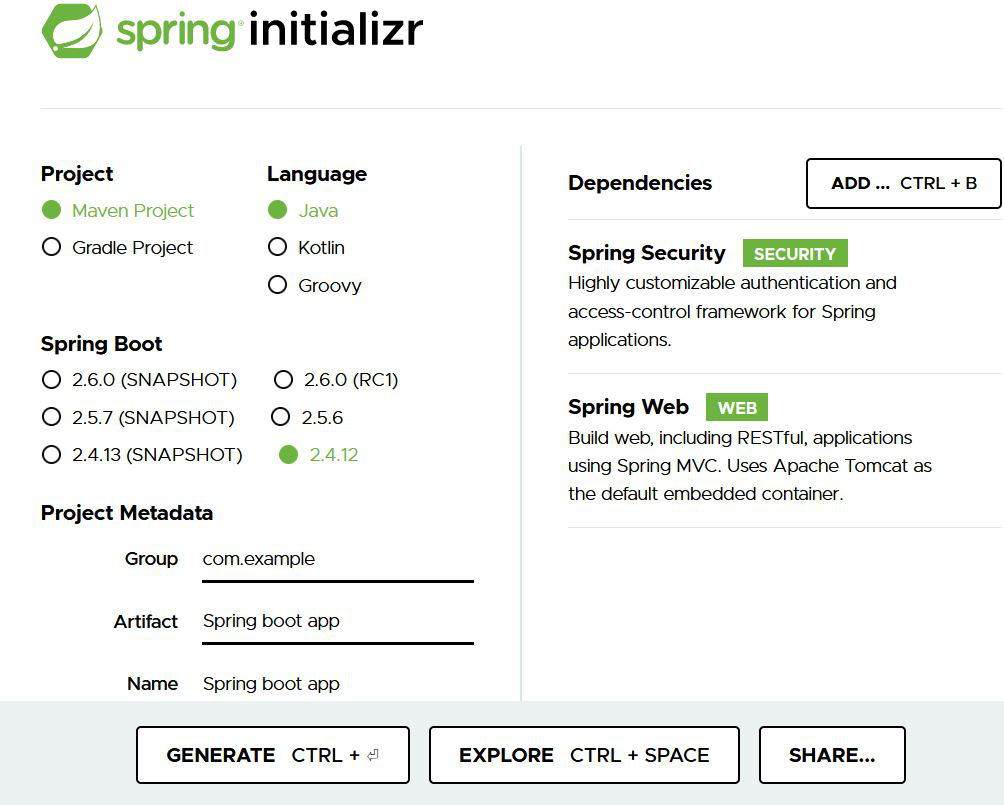The height and width of the screenshot is (805, 1004).
Task: Select Java as the language
Action: tap(278, 210)
